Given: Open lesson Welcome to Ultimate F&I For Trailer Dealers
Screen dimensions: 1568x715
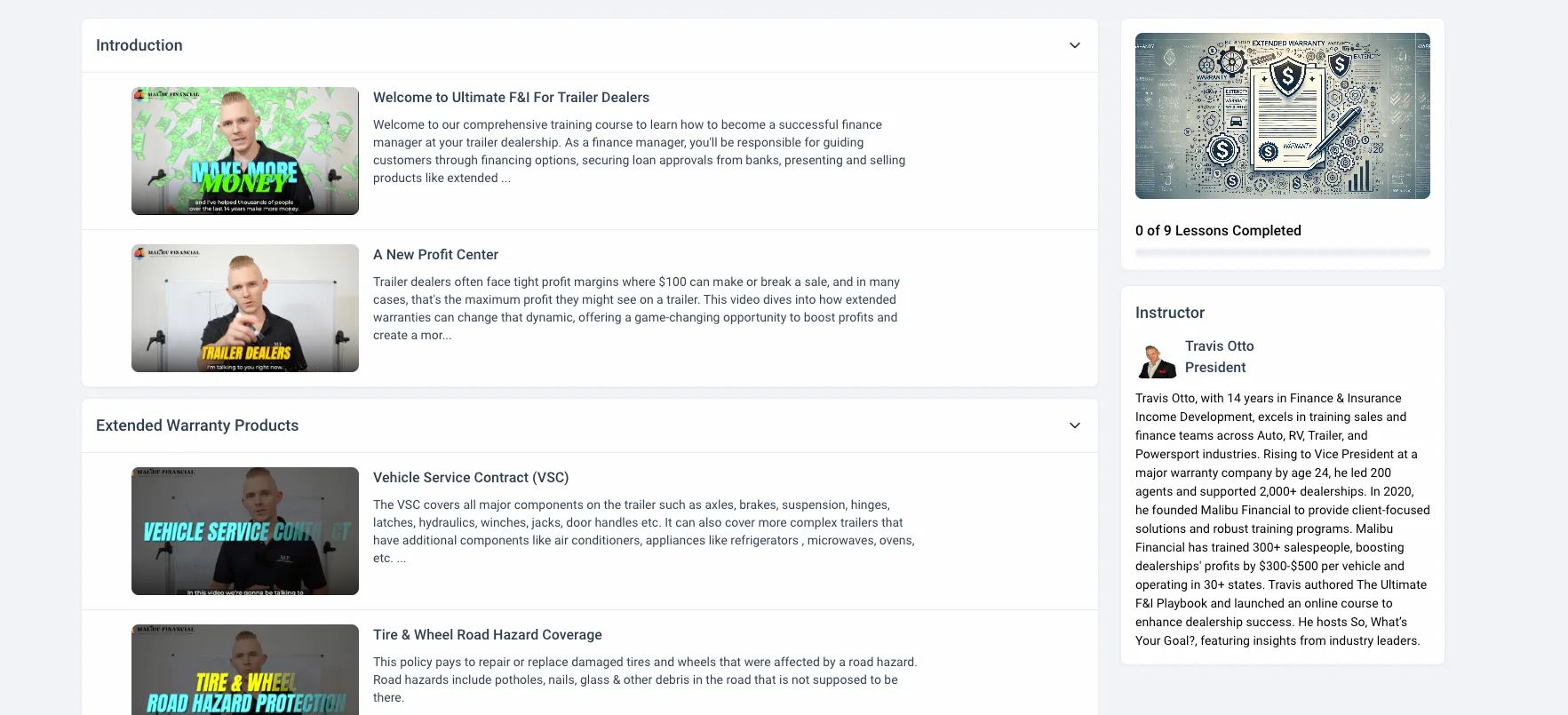Looking at the screenshot, I should [x=511, y=98].
